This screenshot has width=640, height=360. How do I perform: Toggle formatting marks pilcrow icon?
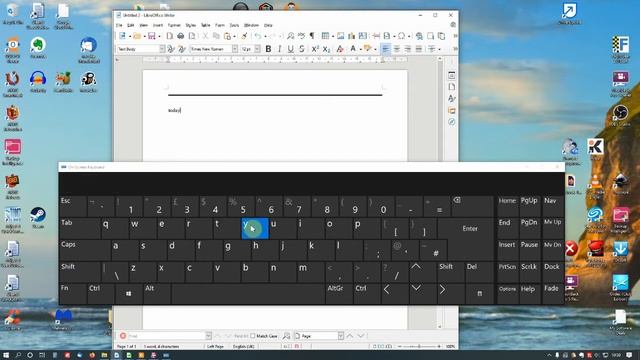312,36
